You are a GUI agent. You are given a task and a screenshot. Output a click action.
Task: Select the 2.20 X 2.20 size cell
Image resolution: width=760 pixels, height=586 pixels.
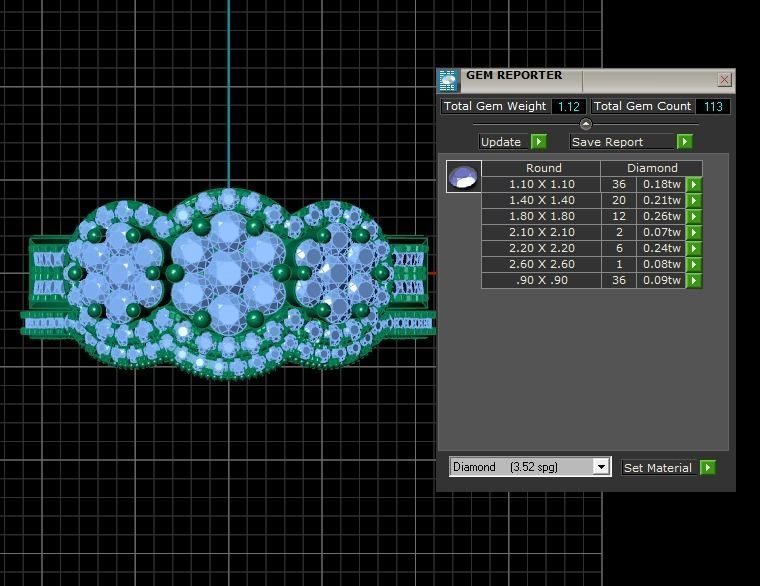pos(541,248)
